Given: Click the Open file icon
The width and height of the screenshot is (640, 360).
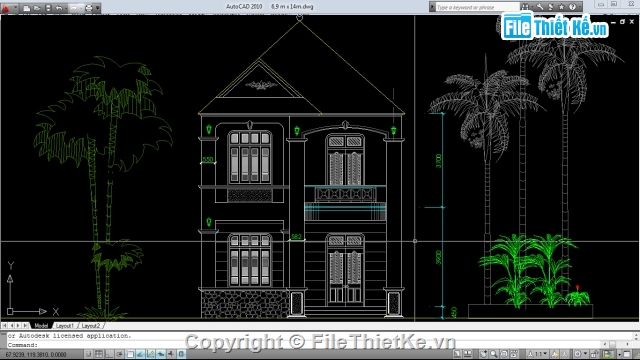Looking at the screenshot, I should [37, 8].
